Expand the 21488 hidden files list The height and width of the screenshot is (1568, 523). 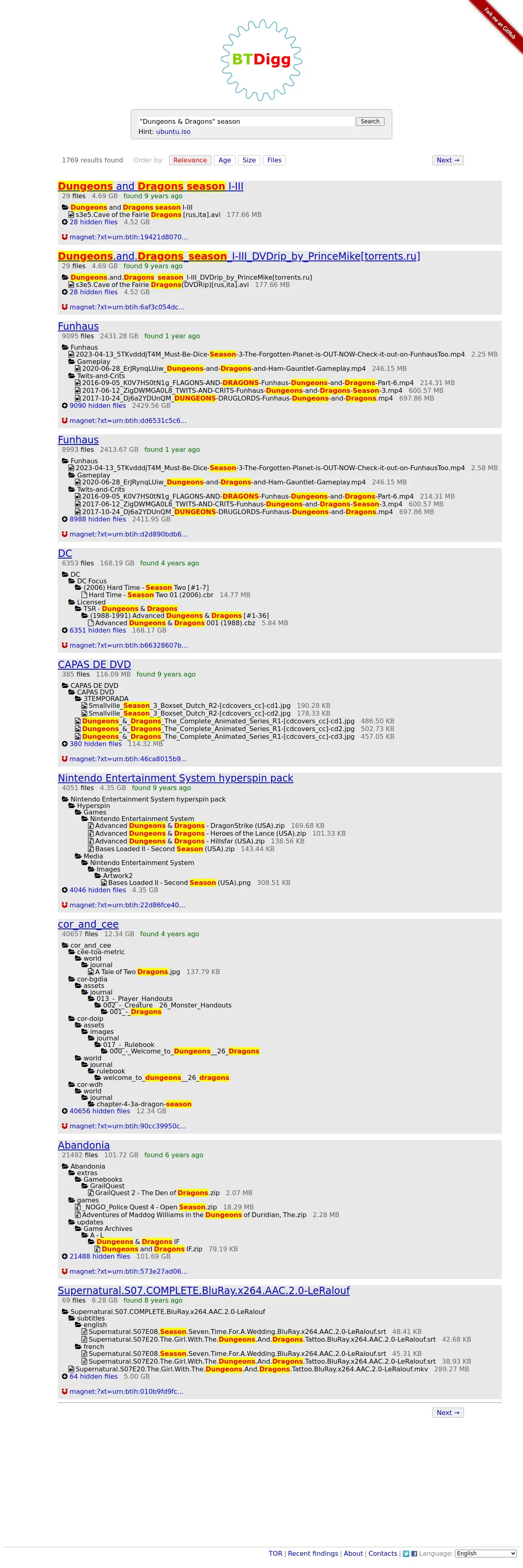coord(100,1256)
